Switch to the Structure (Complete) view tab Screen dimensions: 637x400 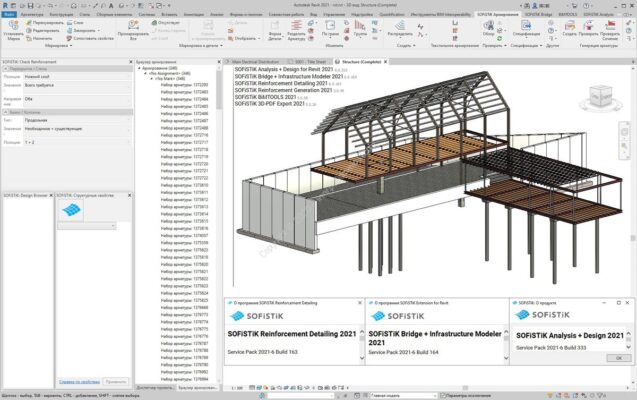pos(363,61)
